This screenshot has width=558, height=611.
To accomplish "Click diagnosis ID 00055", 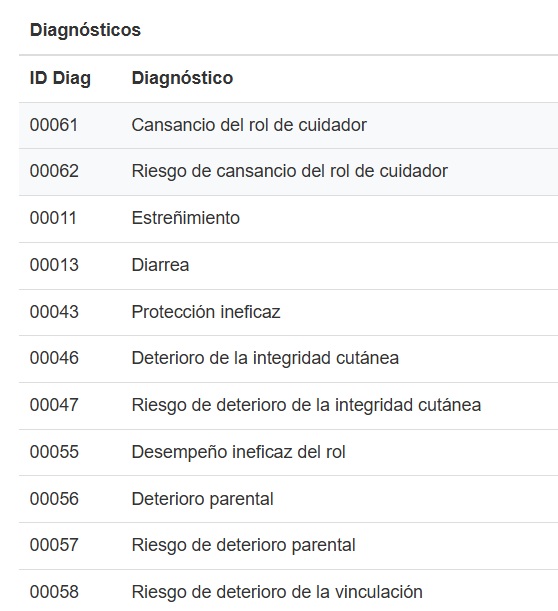I will click(54, 452).
